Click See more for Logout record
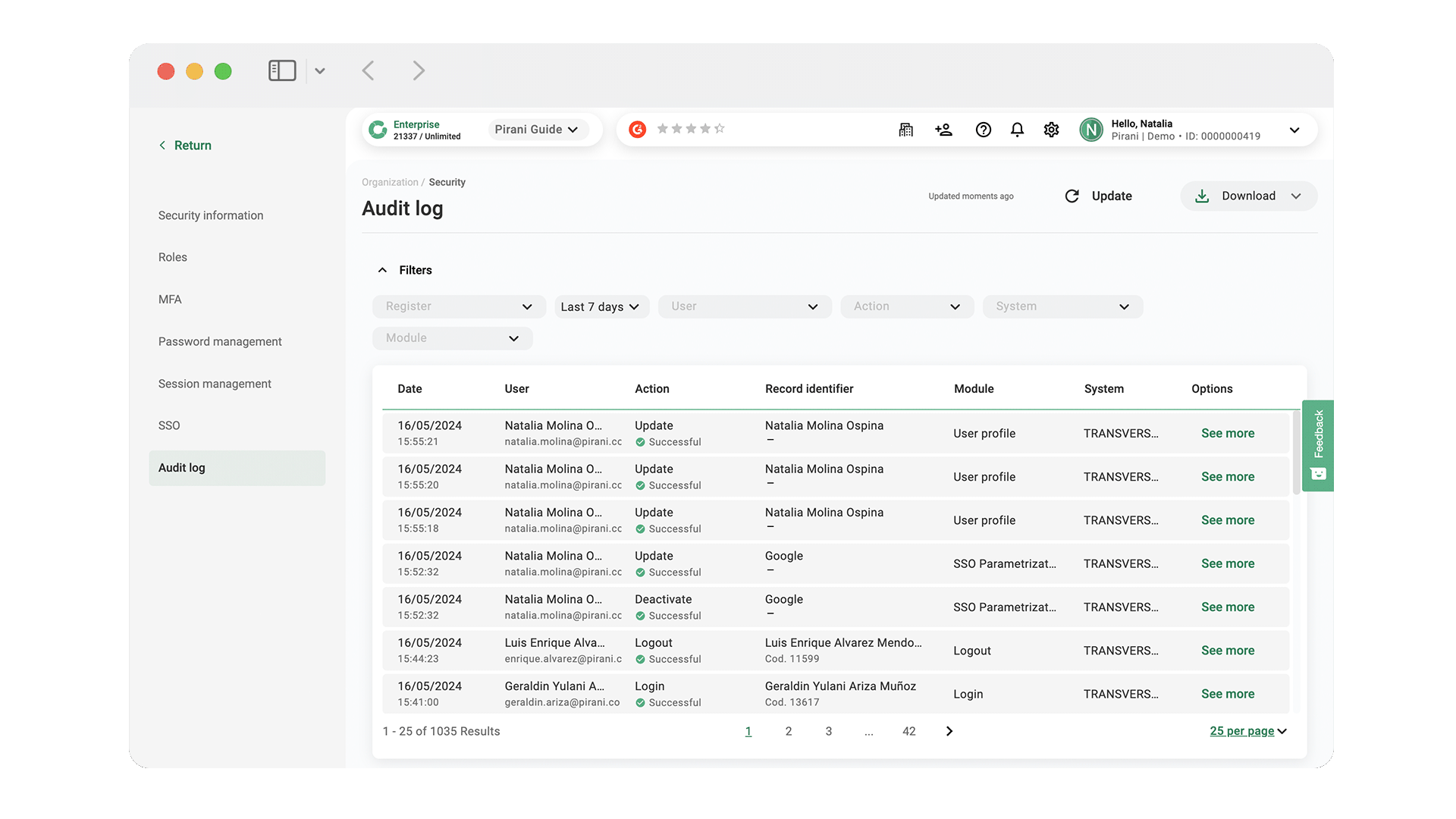This screenshot has height=819, width=1456. pyautogui.click(x=1227, y=651)
